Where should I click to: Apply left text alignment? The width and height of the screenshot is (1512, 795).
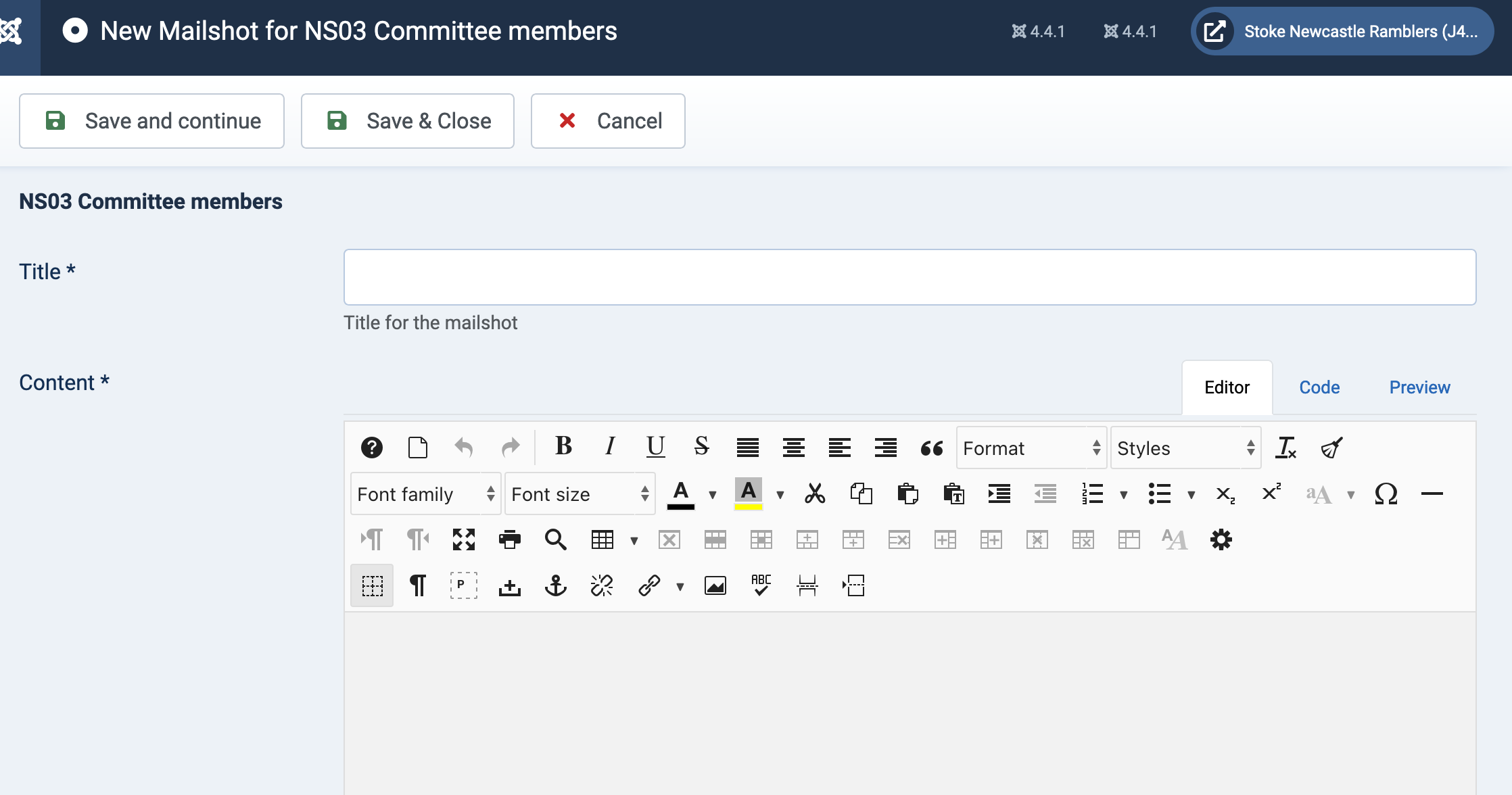coord(840,448)
